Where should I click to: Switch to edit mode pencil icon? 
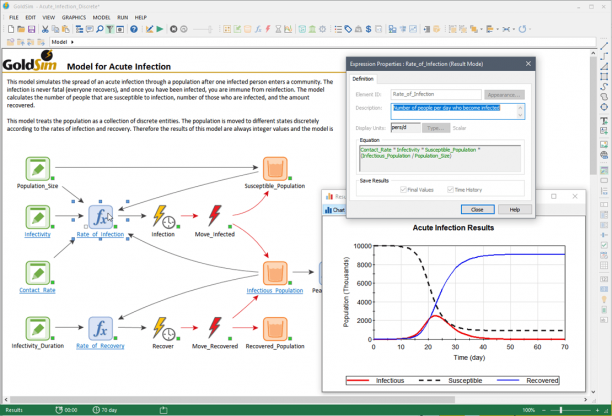tap(149, 29)
